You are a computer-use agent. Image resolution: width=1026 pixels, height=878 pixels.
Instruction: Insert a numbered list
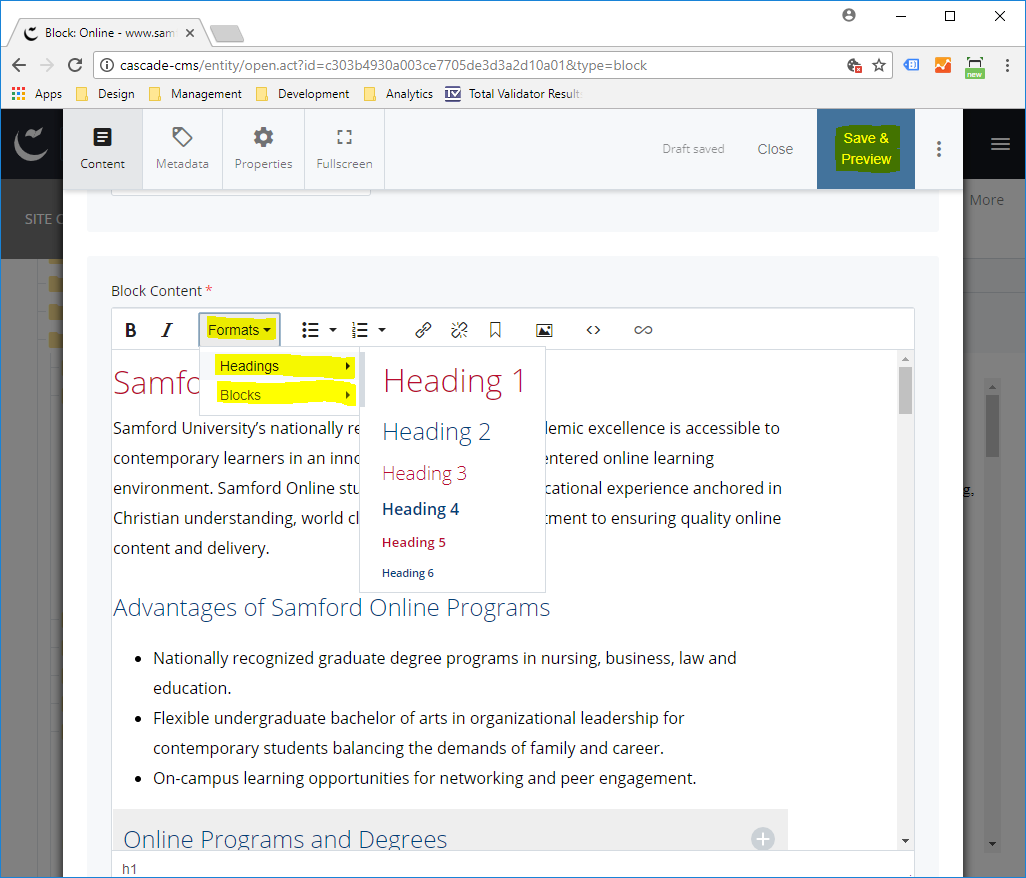pos(360,330)
